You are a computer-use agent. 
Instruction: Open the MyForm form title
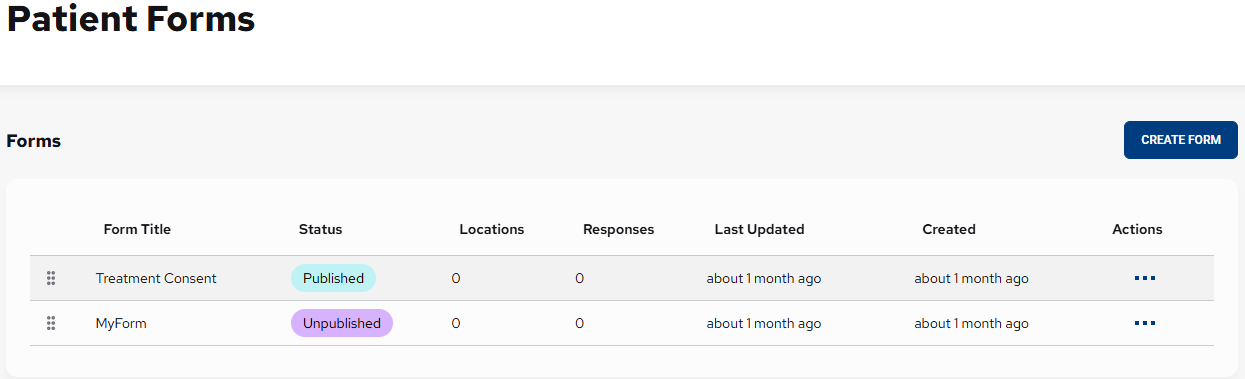click(x=121, y=323)
